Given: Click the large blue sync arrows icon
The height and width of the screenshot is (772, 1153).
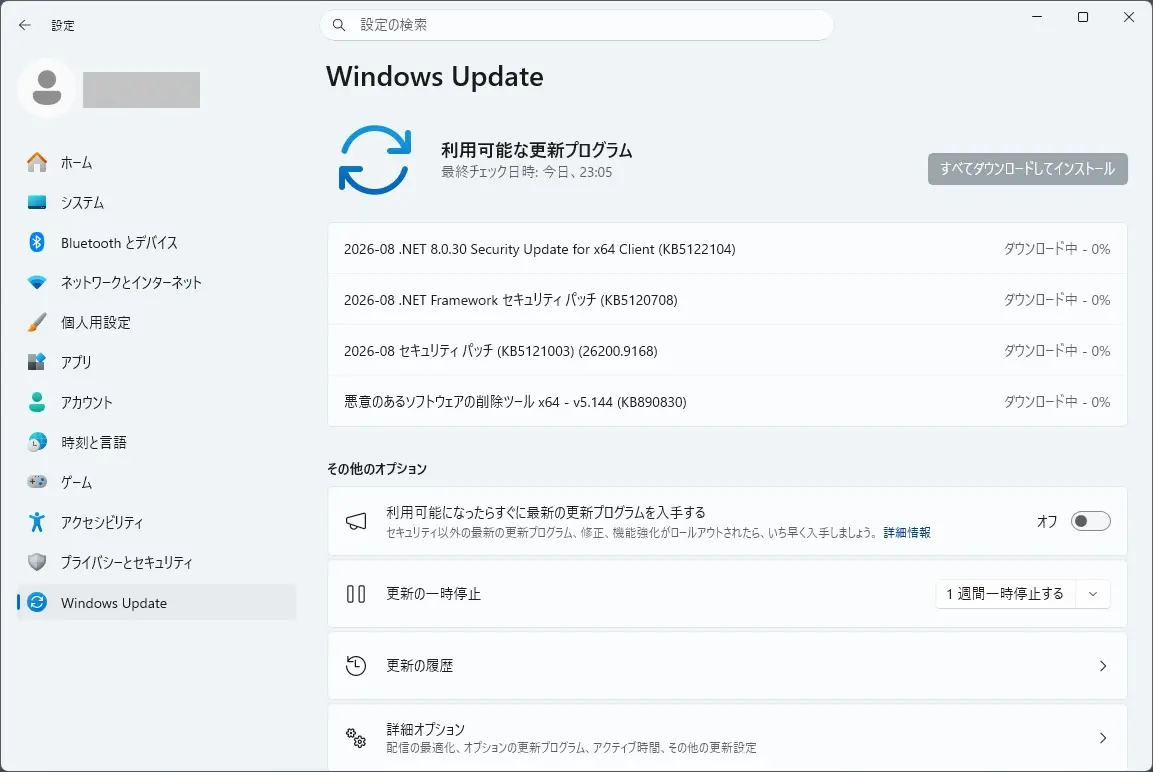Looking at the screenshot, I should (x=375, y=160).
